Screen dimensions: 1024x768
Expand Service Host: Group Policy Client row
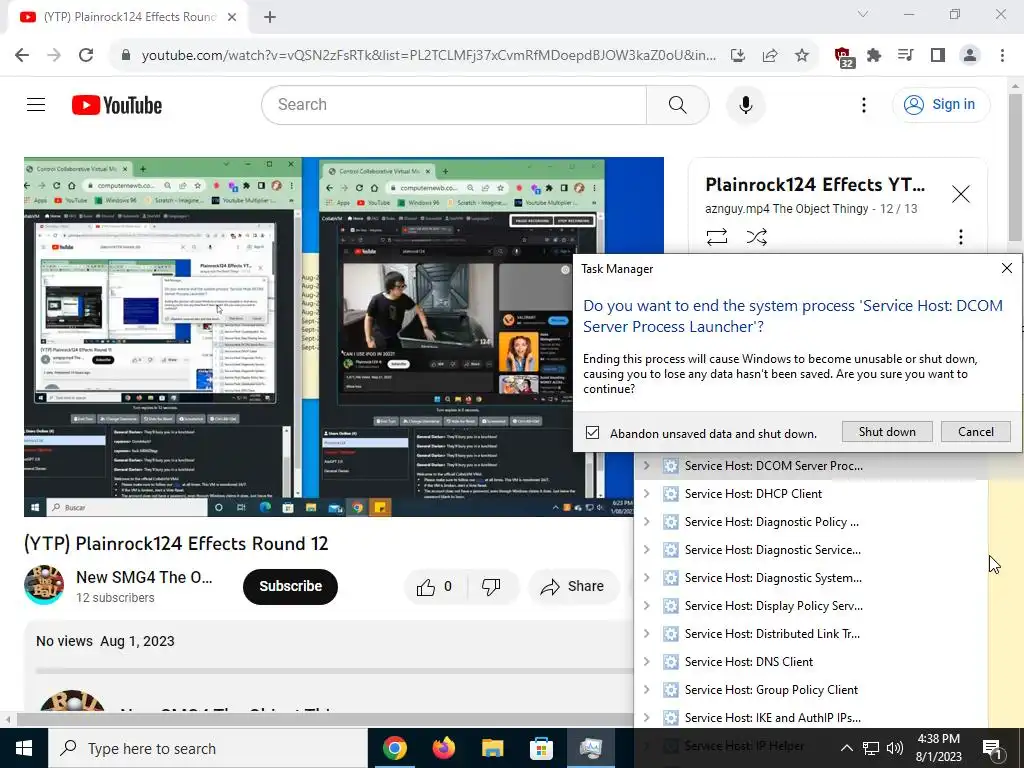[x=647, y=690]
